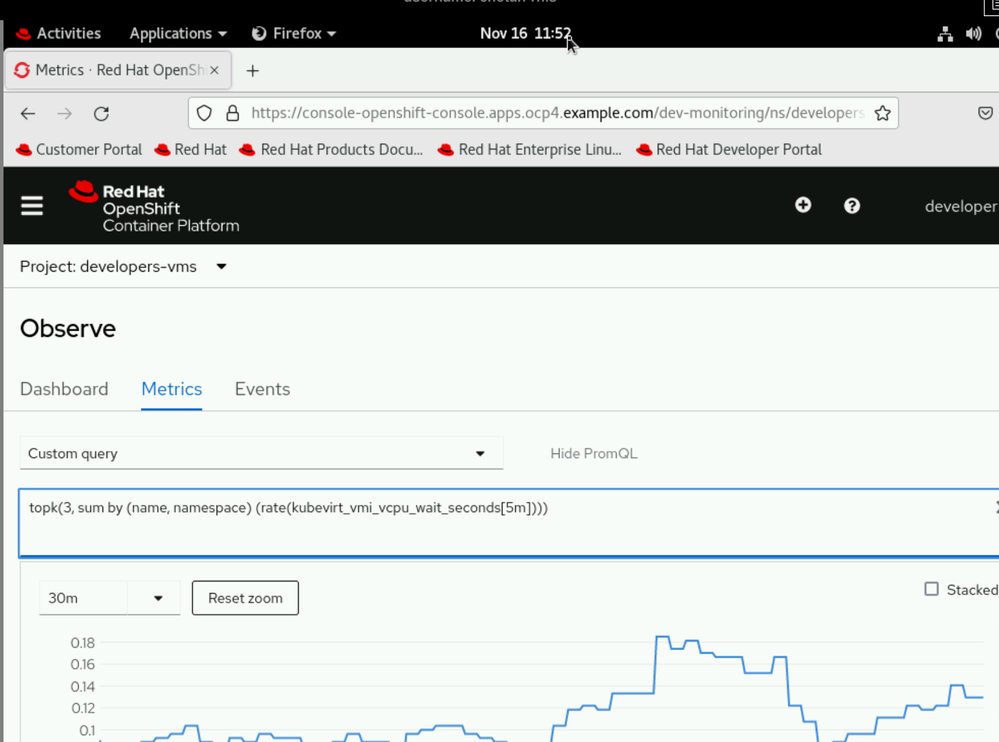Image resolution: width=999 pixels, height=742 pixels.
Task: Switch to the Dashboard tab
Action: [64, 389]
